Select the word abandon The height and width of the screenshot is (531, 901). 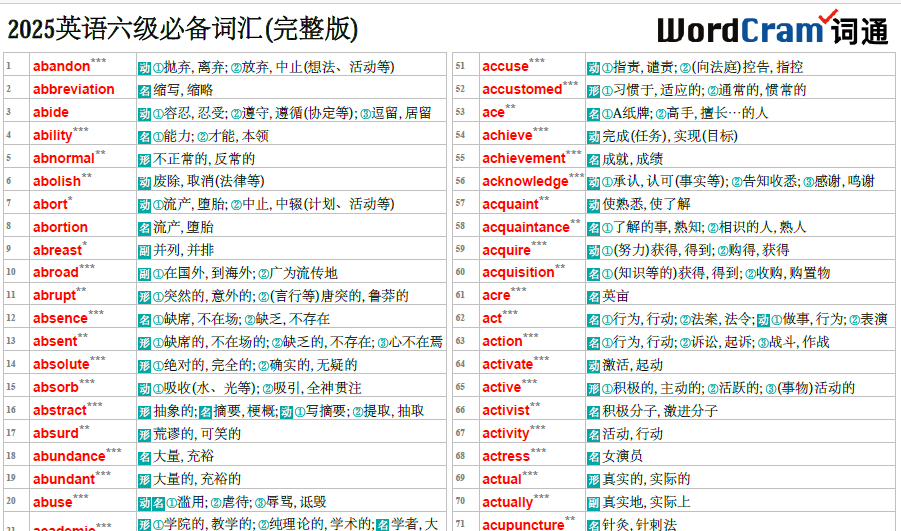pos(61,67)
